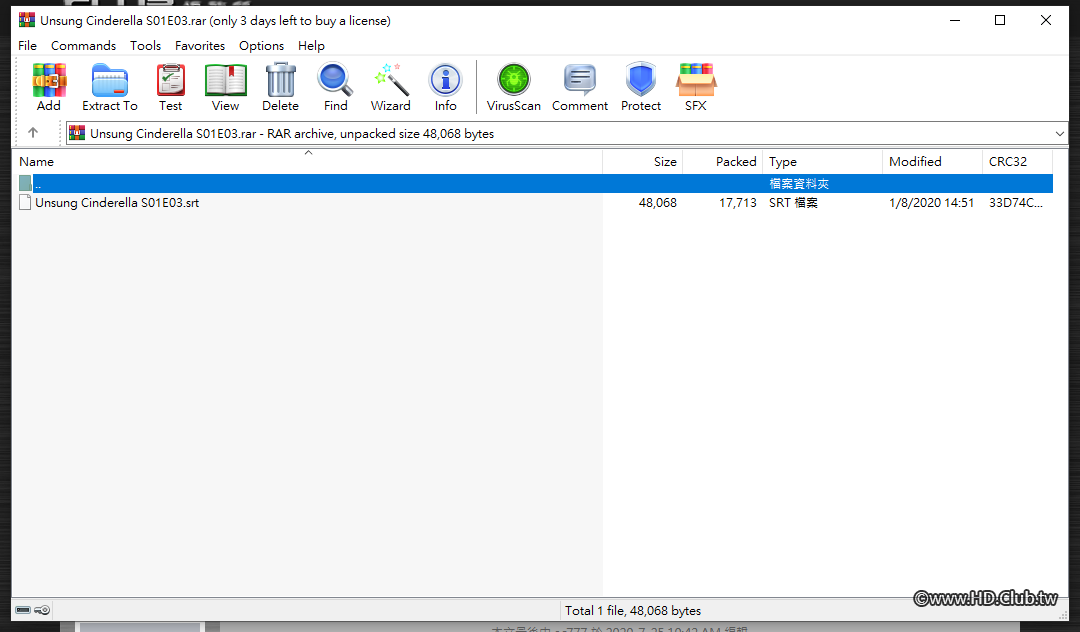Open the View file toolbar icon

click(225, 81)
